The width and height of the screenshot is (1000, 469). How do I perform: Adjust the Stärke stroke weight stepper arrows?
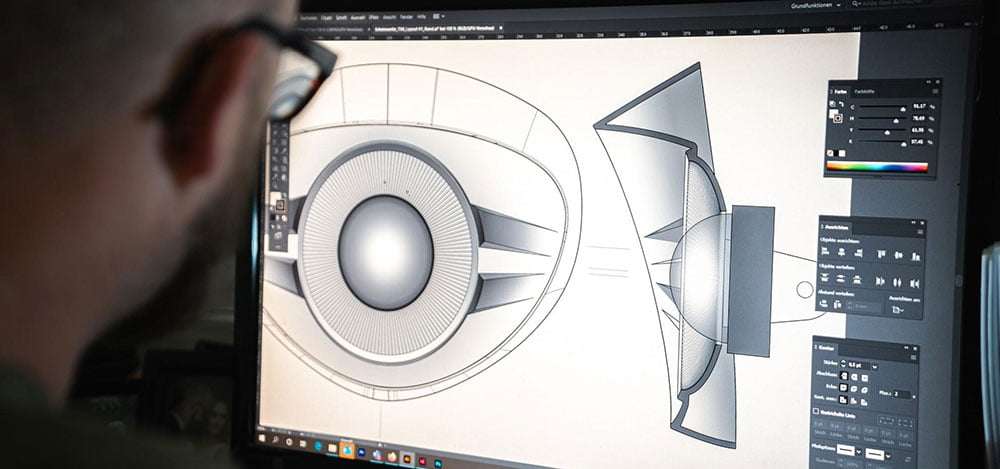[843, 364]
